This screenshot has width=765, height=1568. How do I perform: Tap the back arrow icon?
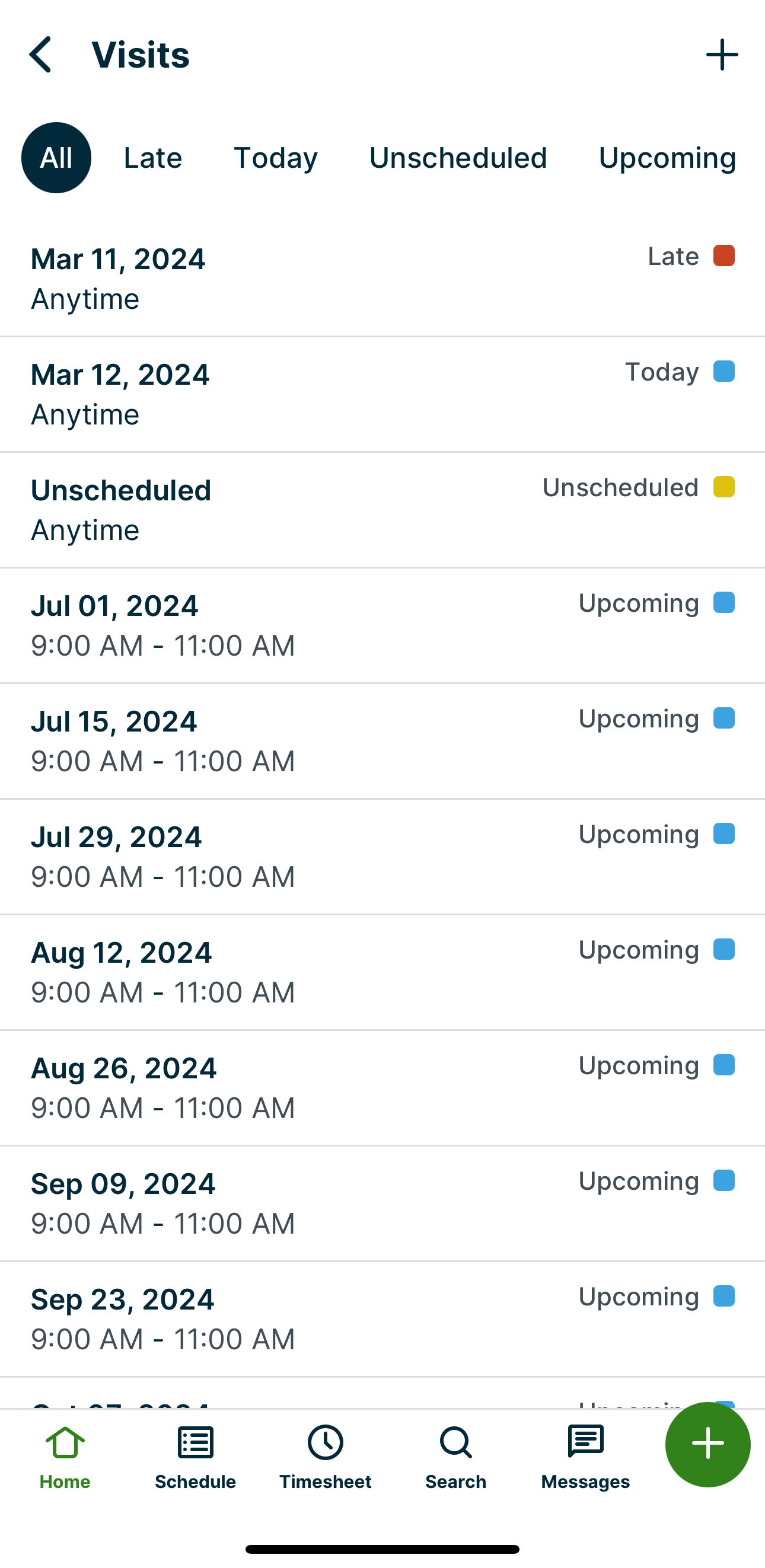click(40, 55)
